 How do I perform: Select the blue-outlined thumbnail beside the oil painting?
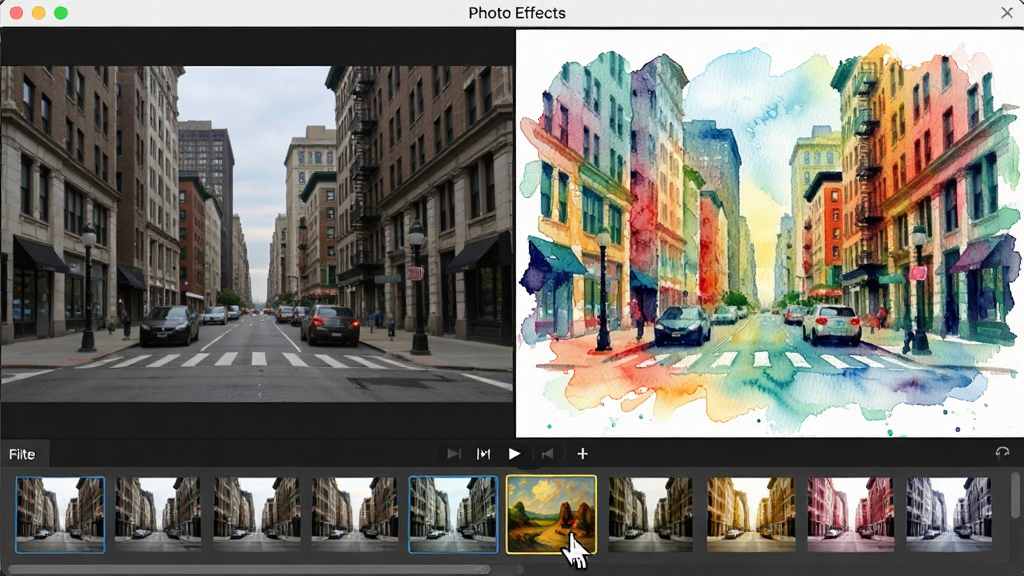(453, 515)
